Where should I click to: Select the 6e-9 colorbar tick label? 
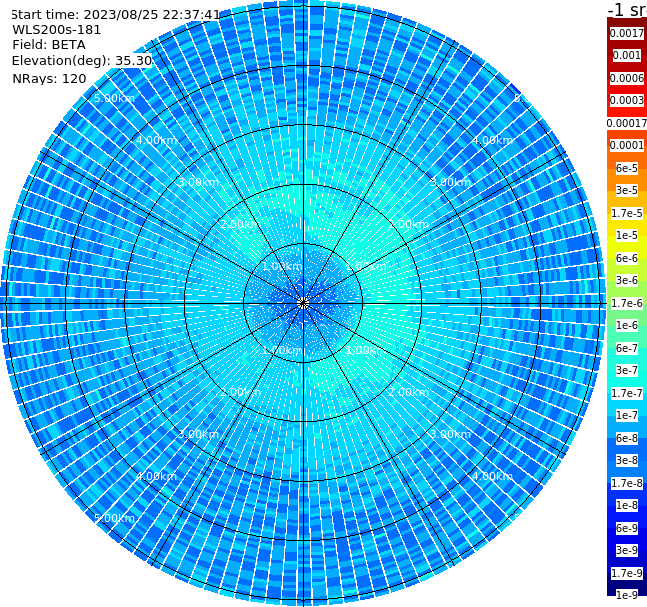click(627, 528)
